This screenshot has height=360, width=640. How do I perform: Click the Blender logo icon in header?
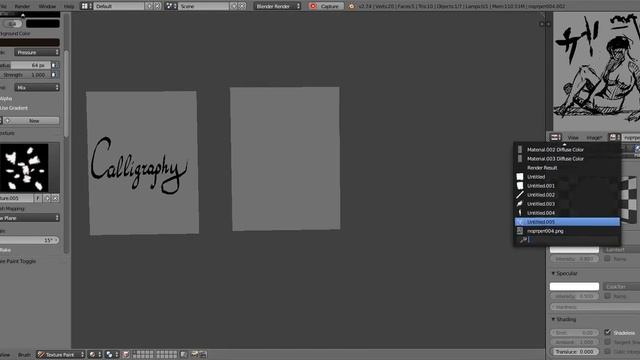tap(351, 6)
